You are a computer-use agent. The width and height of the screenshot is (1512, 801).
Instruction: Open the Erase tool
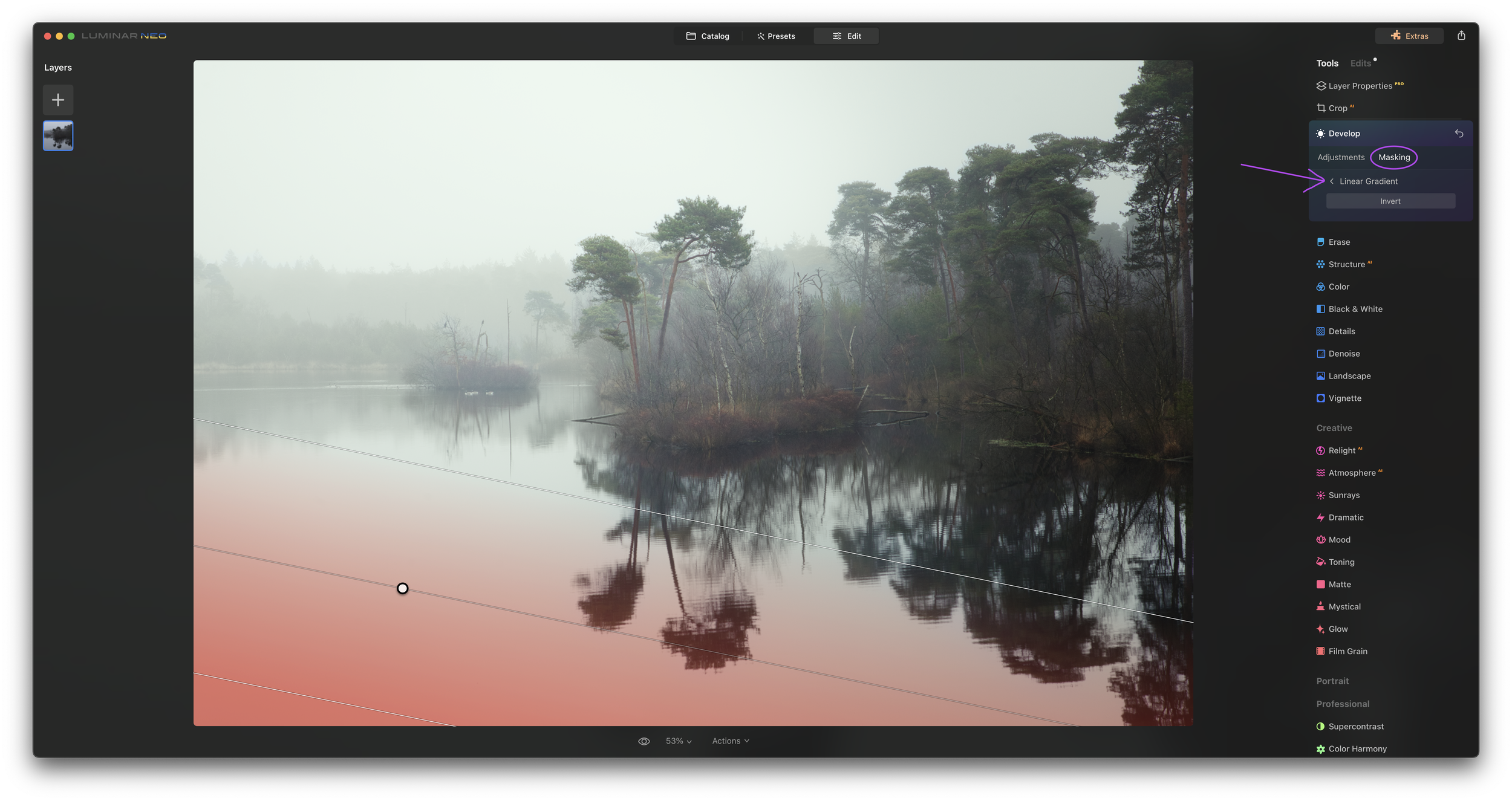1338,242
